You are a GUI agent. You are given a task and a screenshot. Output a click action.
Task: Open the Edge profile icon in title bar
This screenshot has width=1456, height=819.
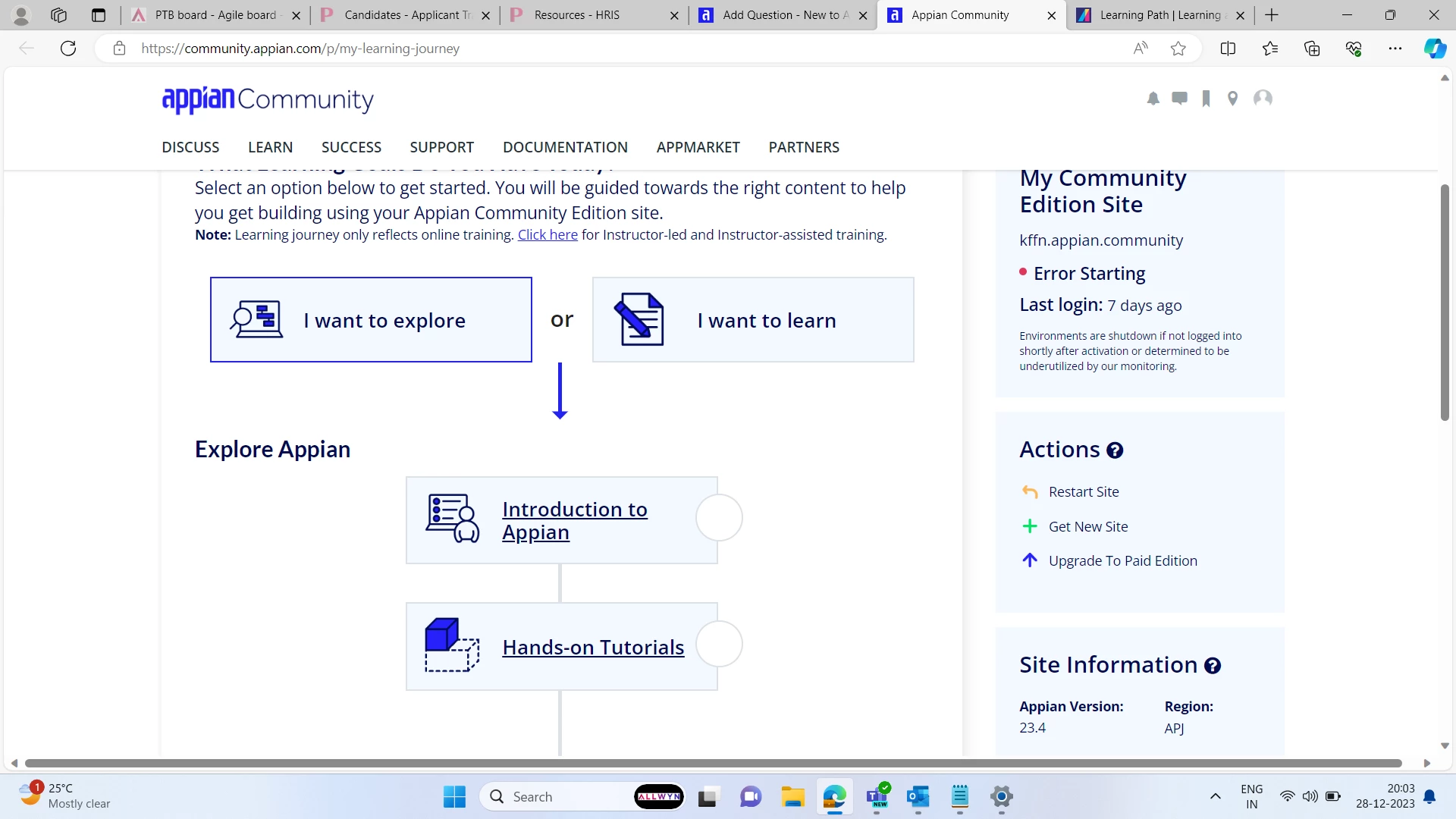(x=21, y=15)
